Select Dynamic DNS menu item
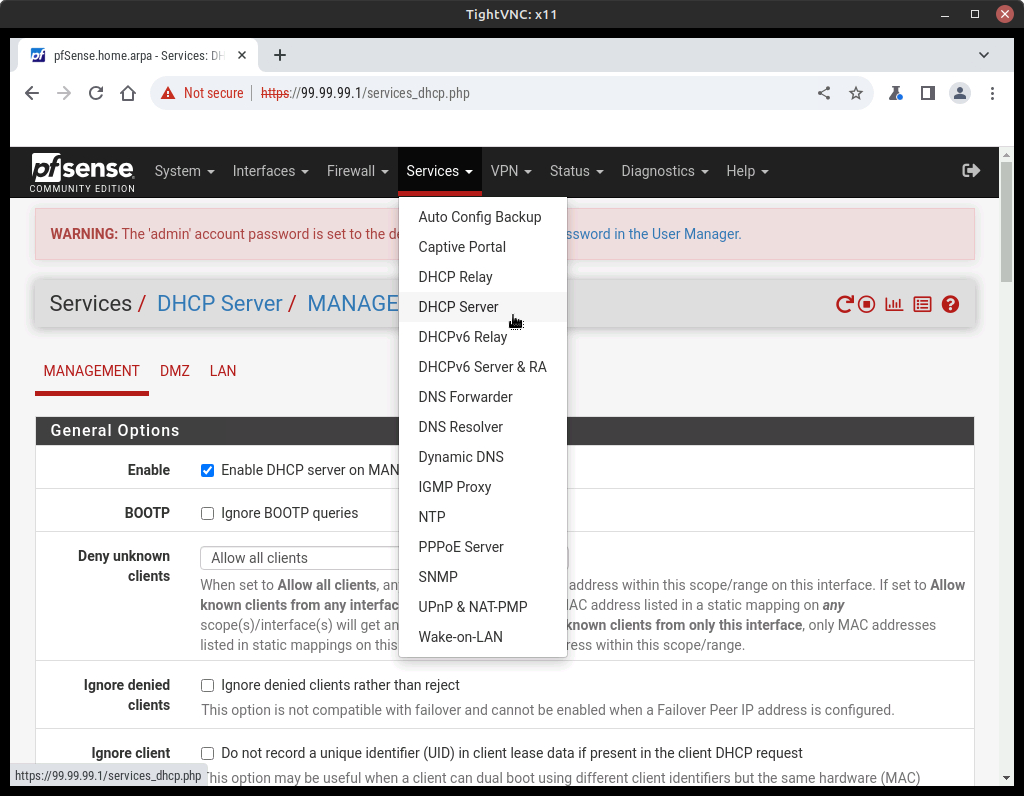This screenshot has height=796, width=1024. pos(483,457)
